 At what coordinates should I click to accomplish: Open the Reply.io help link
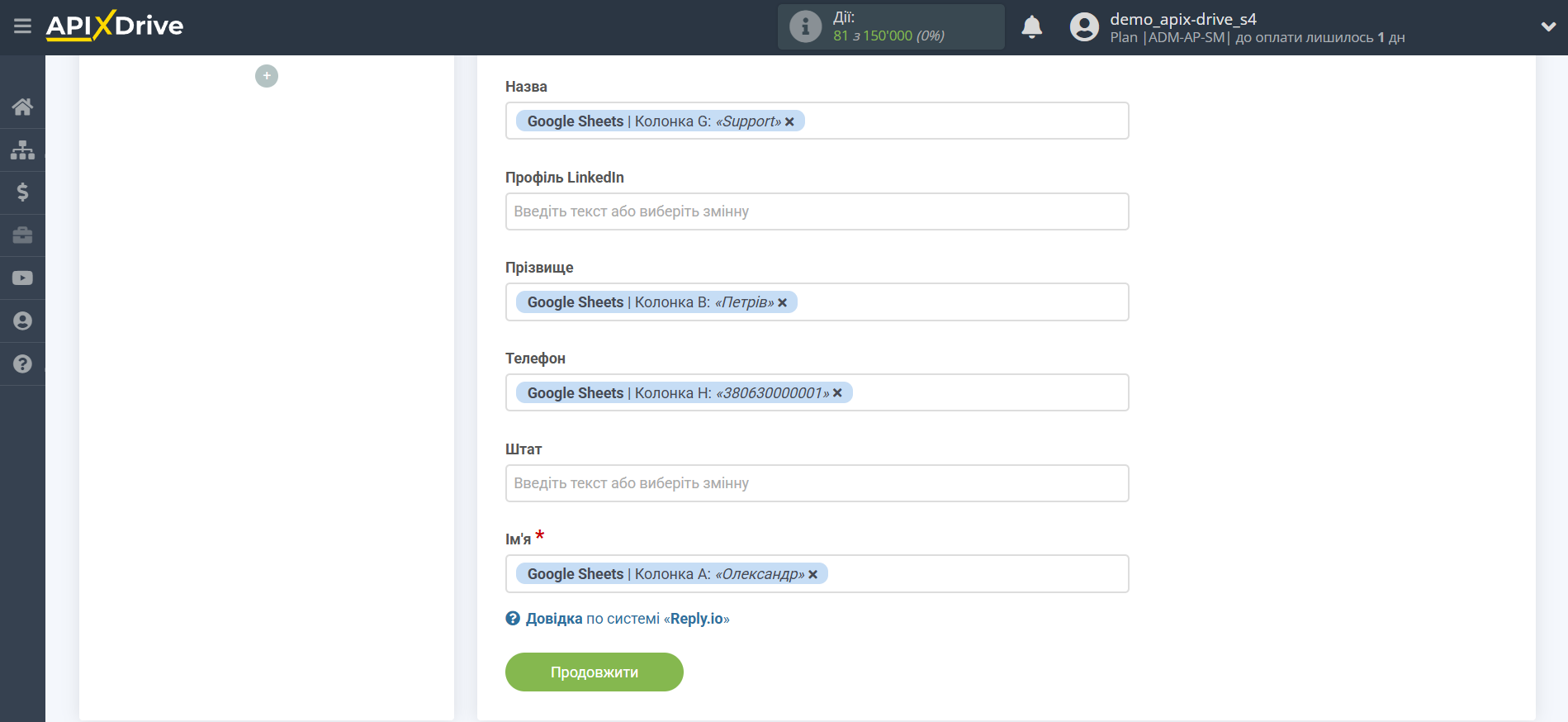pos(628,619)
